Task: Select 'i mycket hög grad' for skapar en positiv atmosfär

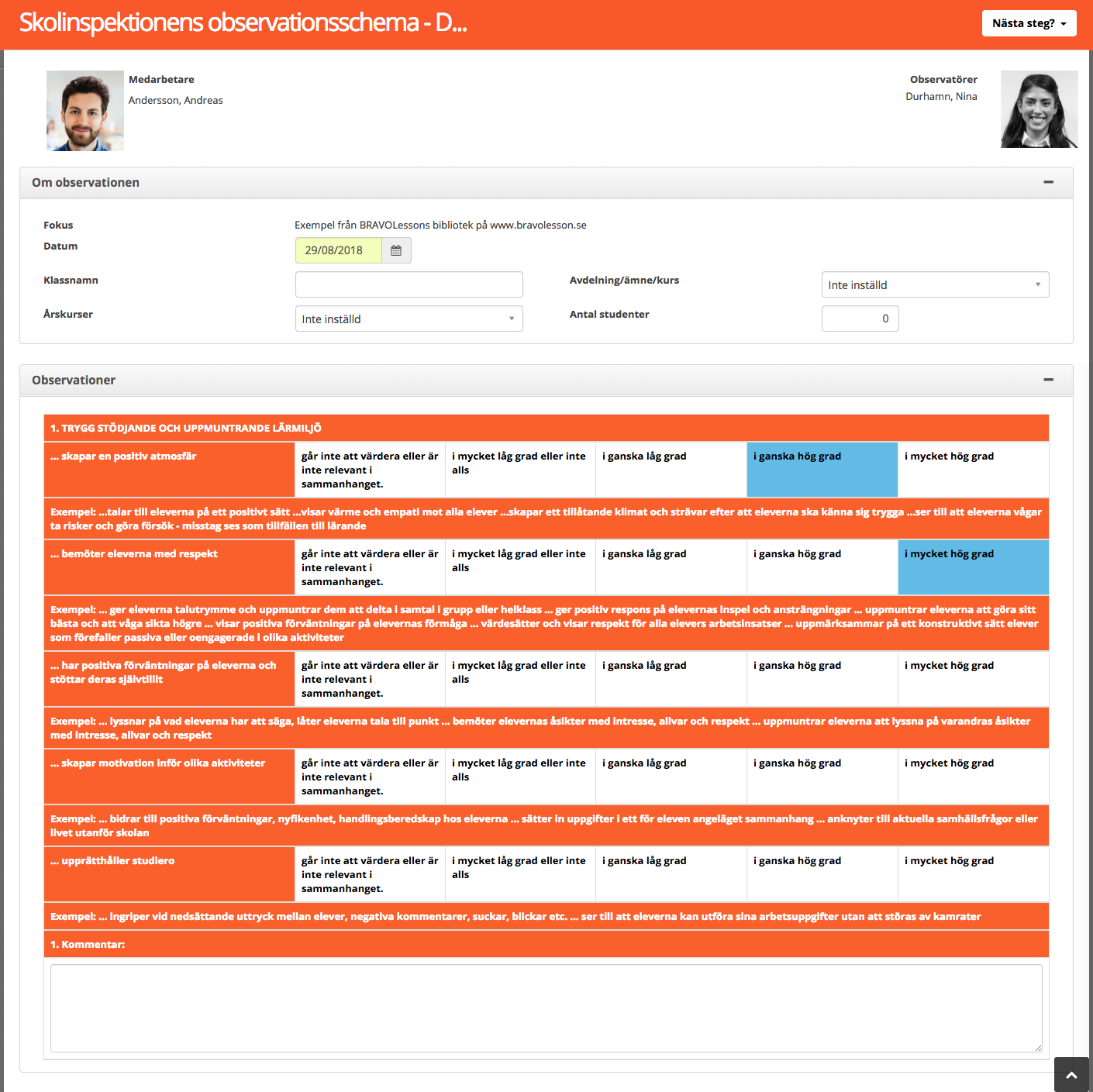Action: pos(974,470)
